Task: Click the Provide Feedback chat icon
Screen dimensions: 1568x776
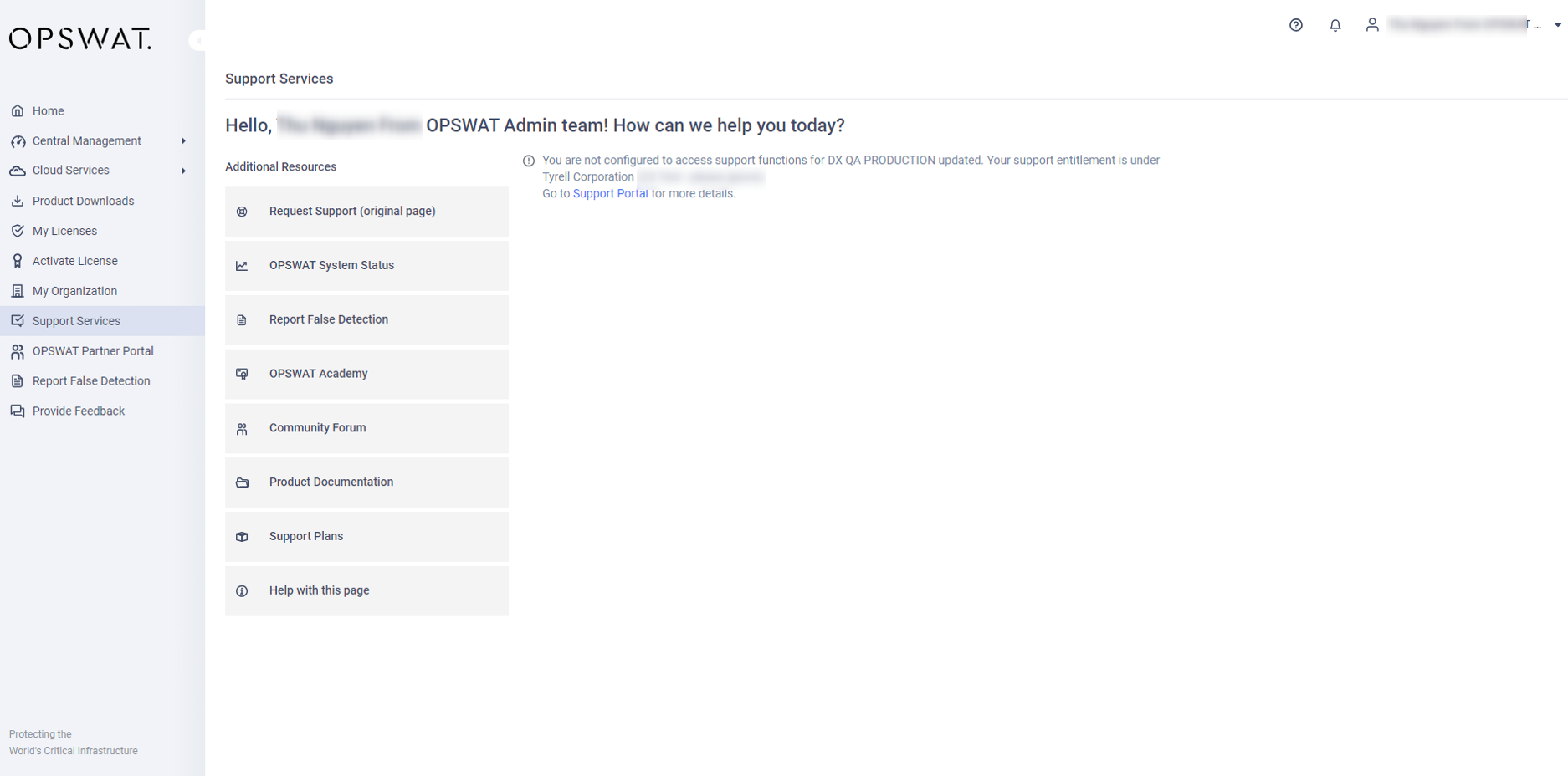Action: point(18,411)
